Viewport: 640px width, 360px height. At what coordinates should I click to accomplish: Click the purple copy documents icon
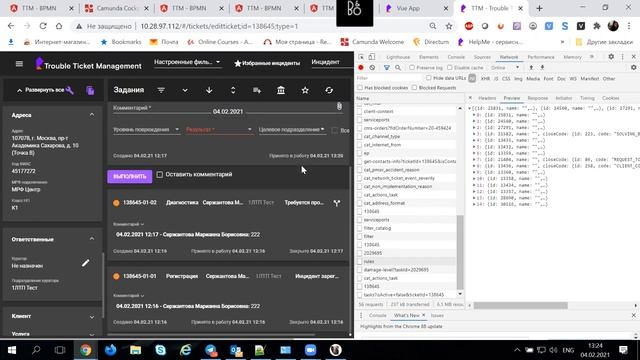pos(90,91)
